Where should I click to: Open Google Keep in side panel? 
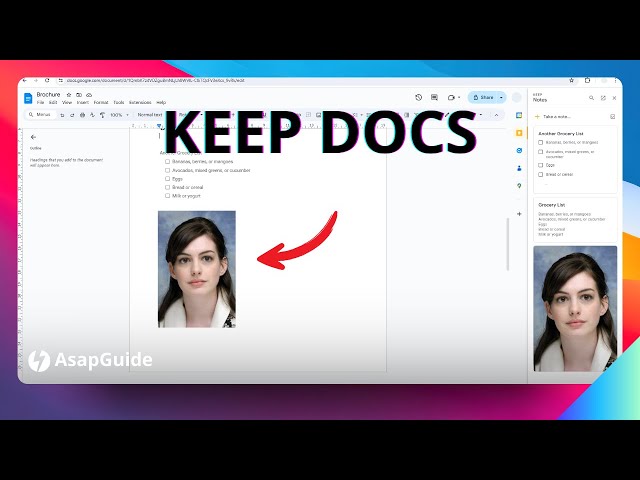[519, 133]
